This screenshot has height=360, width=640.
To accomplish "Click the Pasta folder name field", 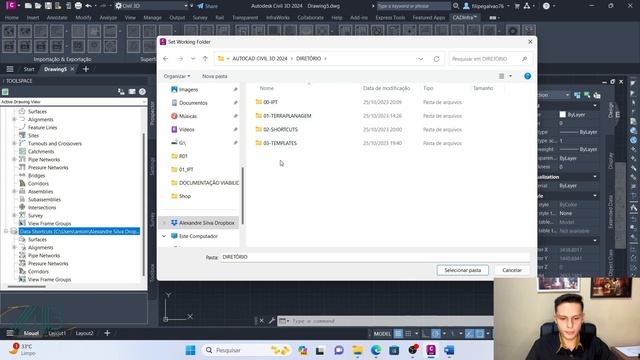I will pyautogui.click(x=376, y=257).
